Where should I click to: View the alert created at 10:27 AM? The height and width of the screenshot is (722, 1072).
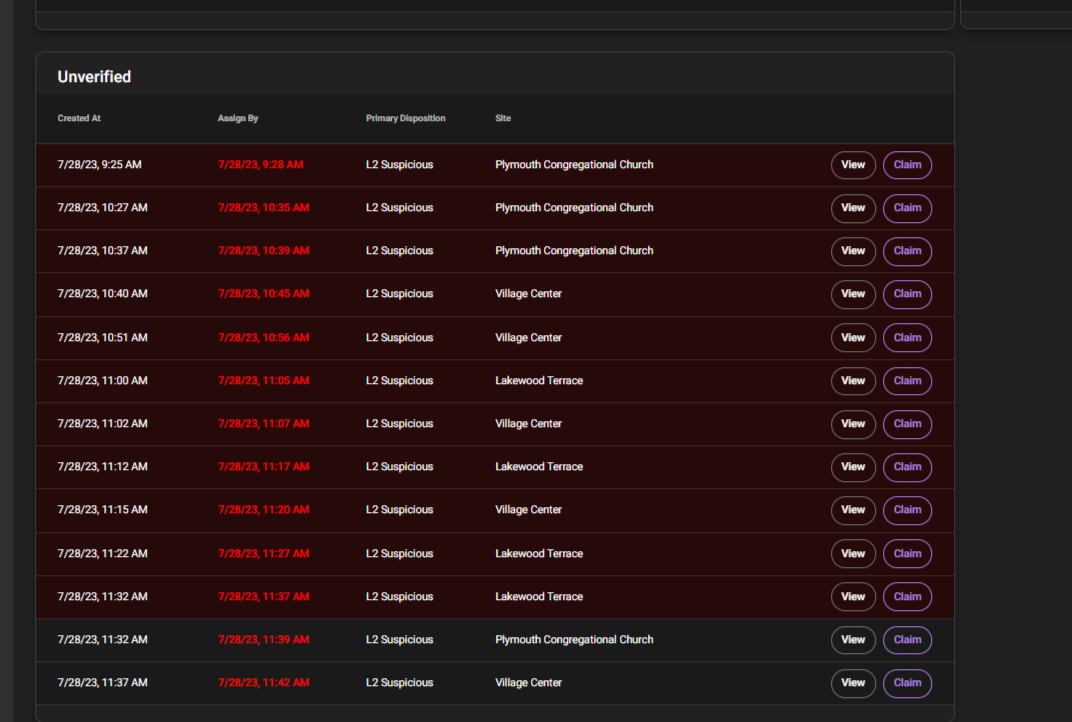(853, 208)
